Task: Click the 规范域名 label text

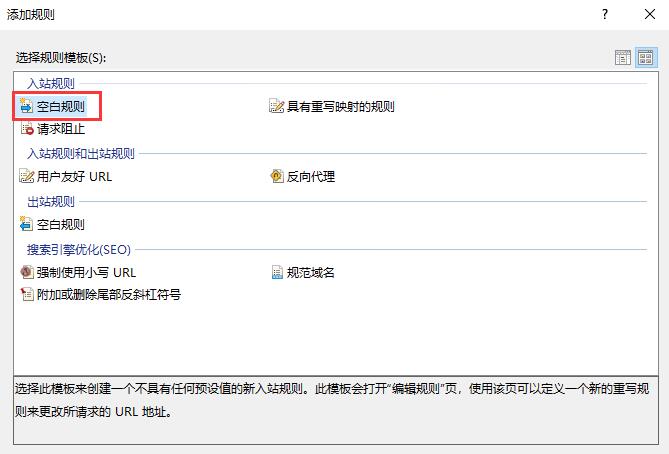Action: tap(311, 272)
